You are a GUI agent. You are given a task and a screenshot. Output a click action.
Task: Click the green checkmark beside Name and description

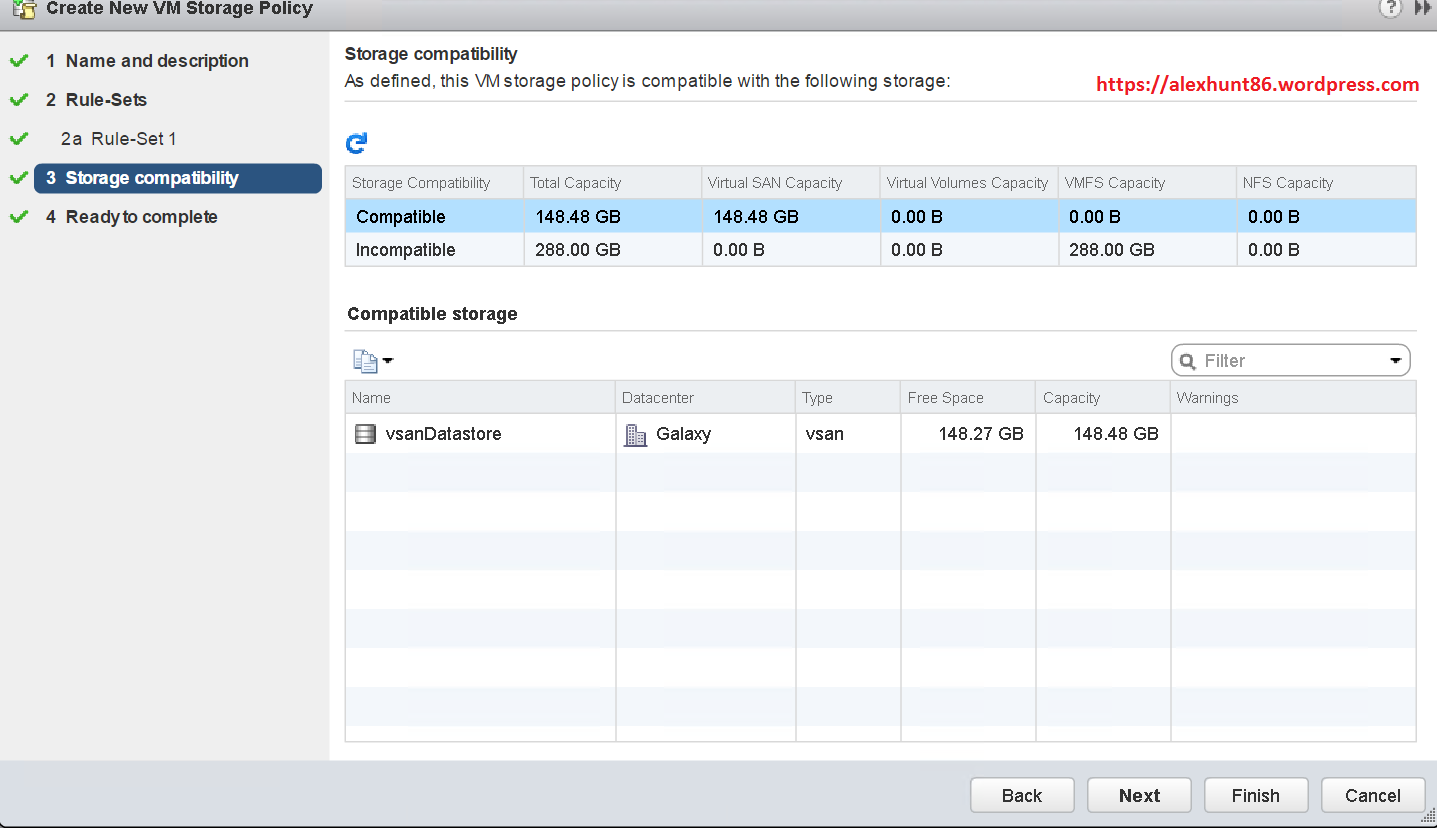(x=19, y=60)
